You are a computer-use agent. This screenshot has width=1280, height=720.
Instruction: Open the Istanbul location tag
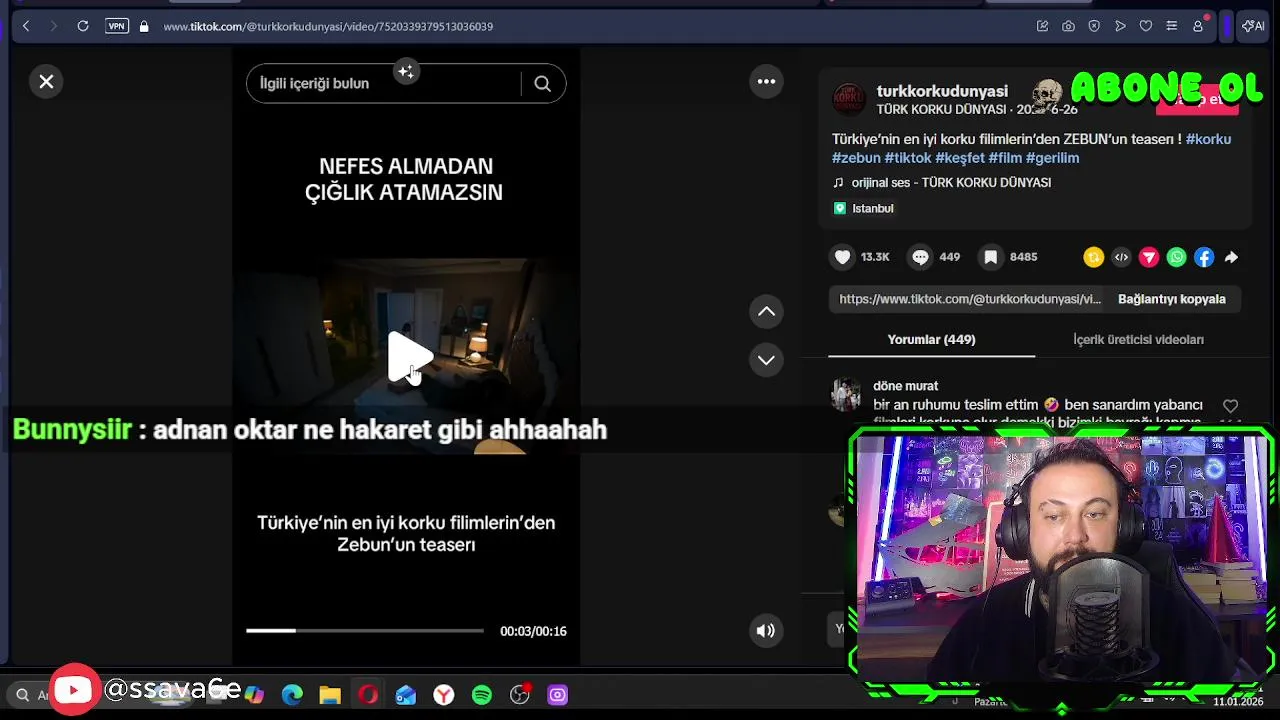864,209
